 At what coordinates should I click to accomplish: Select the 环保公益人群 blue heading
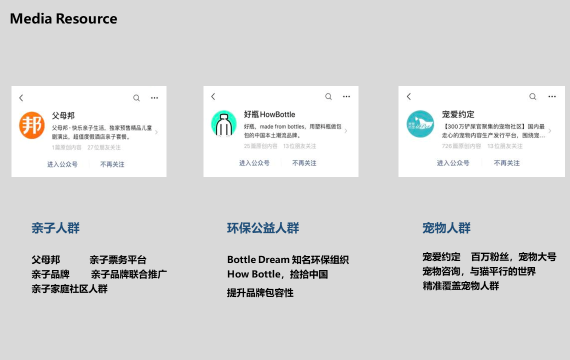point(263,228)
